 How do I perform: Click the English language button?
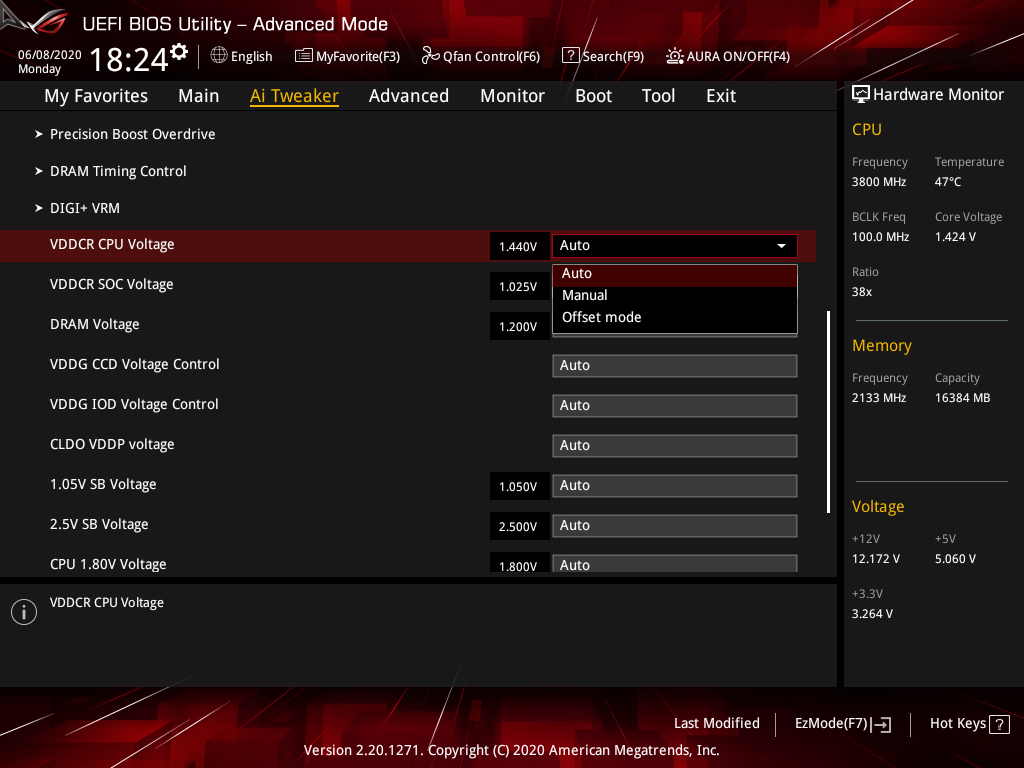251,57
